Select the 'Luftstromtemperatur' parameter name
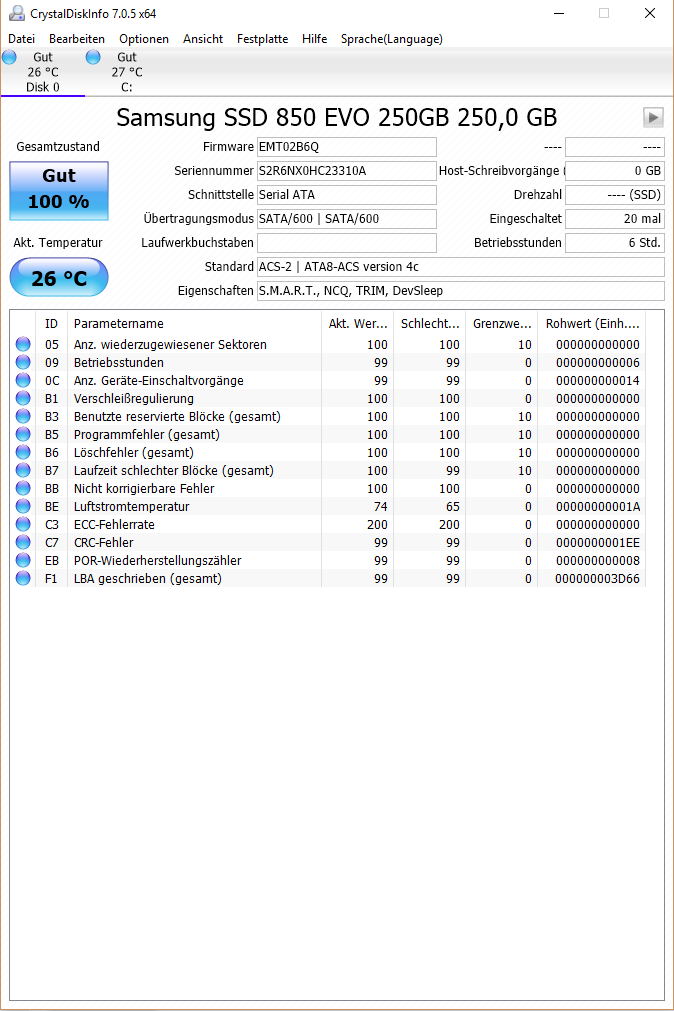 coord(132,507)
